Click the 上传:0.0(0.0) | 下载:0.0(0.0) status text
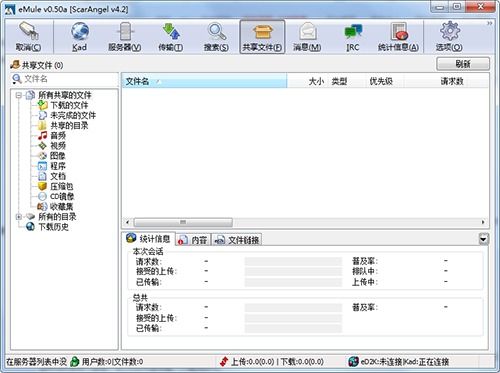Image resolution: width=500 pixels, height=373 pixels. click(x=277, y=362)
